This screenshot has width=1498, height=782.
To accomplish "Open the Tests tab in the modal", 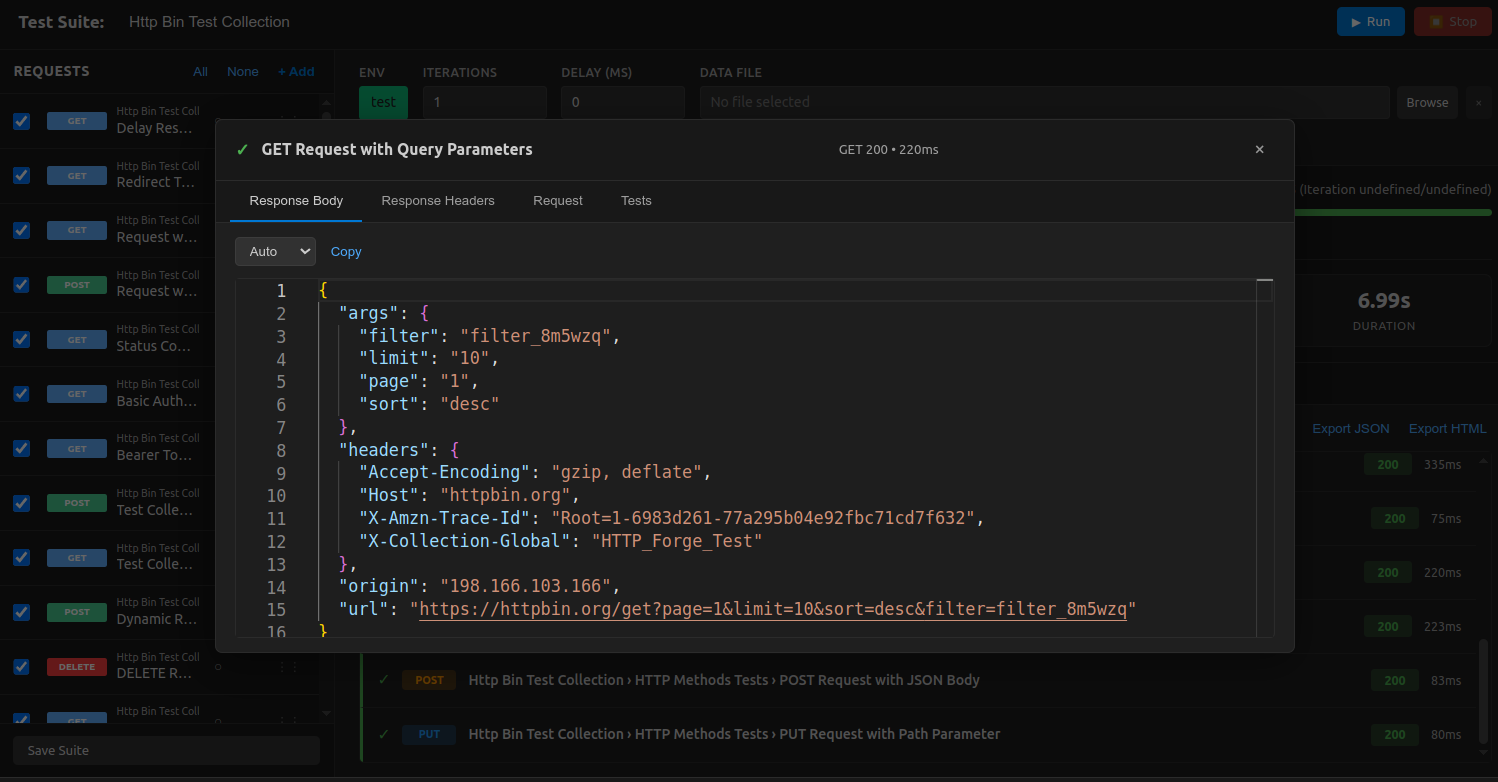I will click(x=636, y=201).
